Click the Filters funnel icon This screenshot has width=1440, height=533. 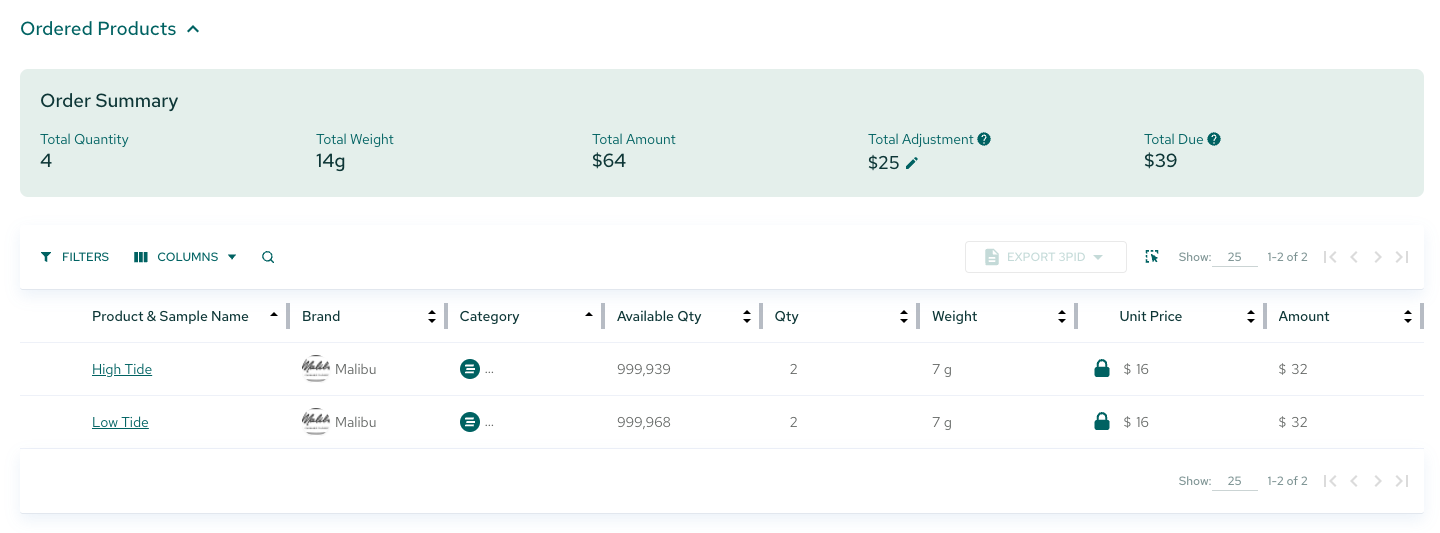tap(46, 257)
